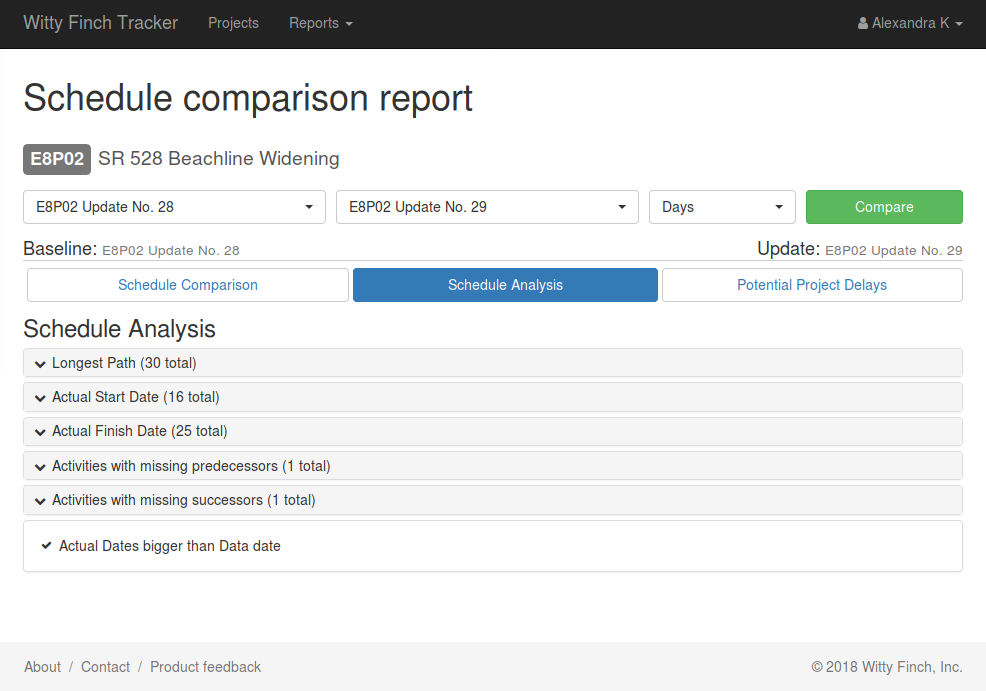Click the checkmark icon beside Actual Dates section
Screen dimensions: 986x691
[x=46, y=545]
